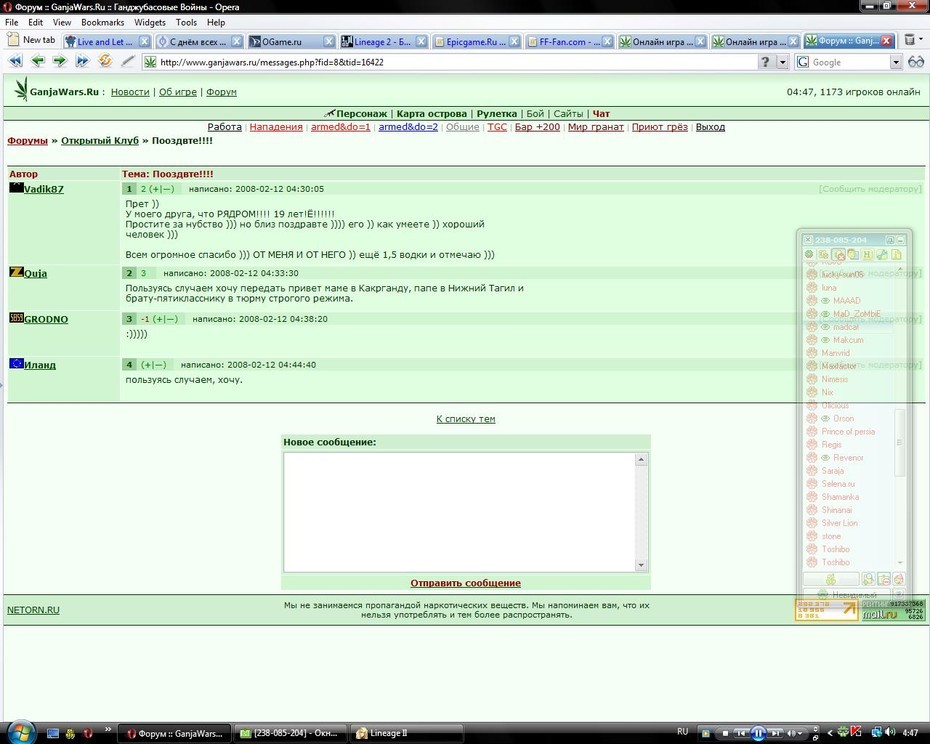Open the wand auto-fill tool icon
930x744 pixels.
coord(128,61)
